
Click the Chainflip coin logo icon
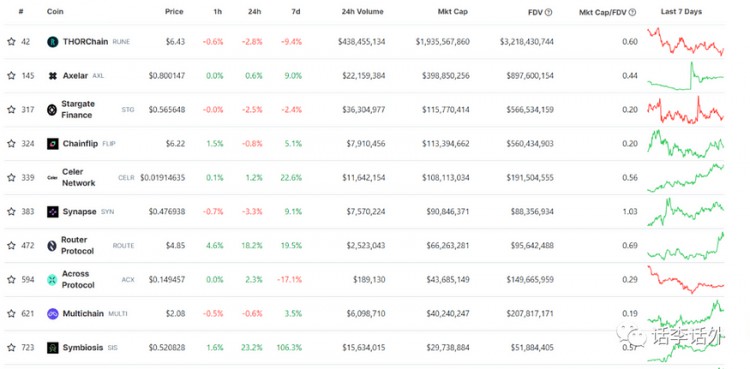(x=53, y=144)
